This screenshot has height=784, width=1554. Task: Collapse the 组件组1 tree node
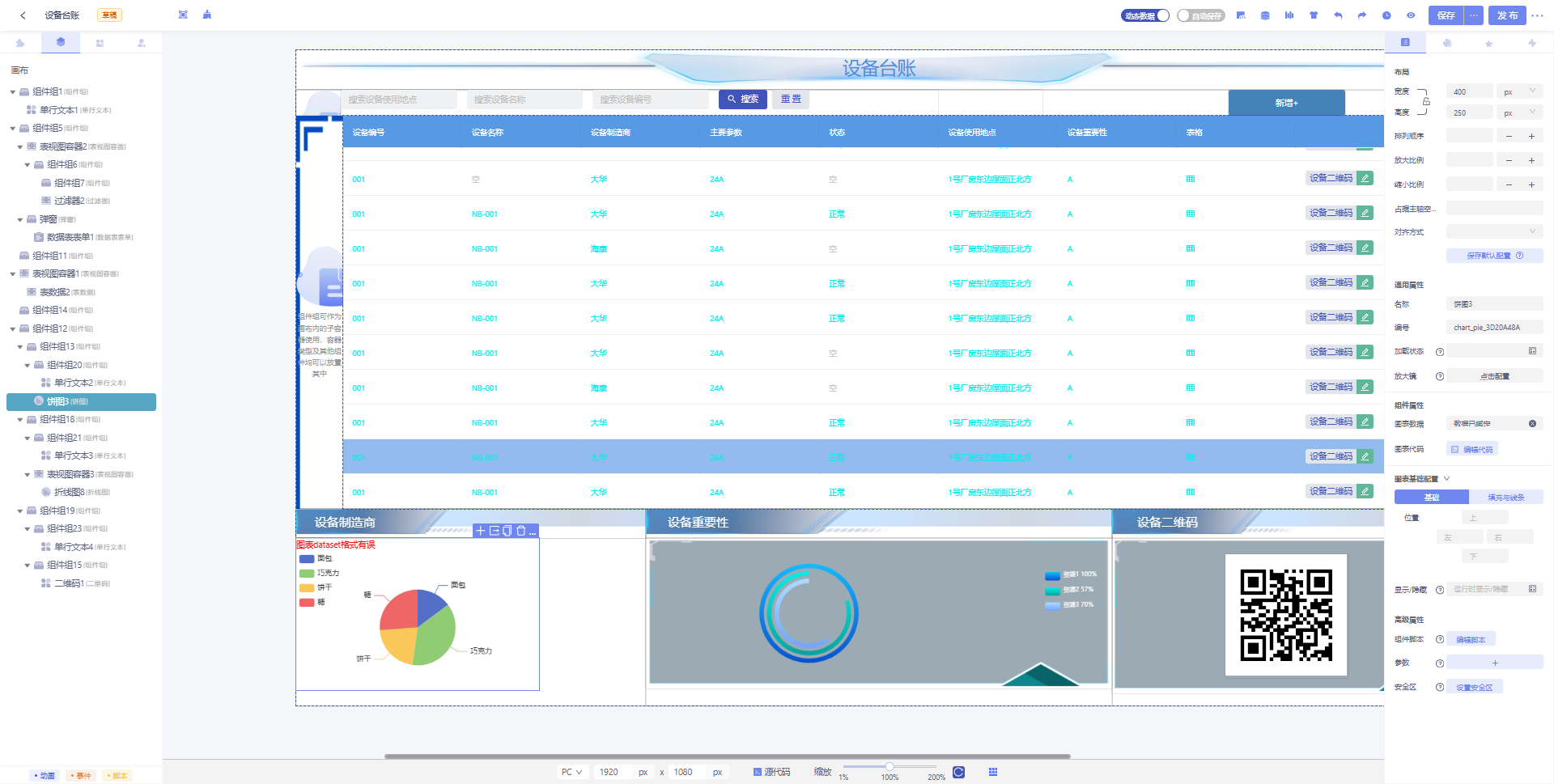click(13, 92)
